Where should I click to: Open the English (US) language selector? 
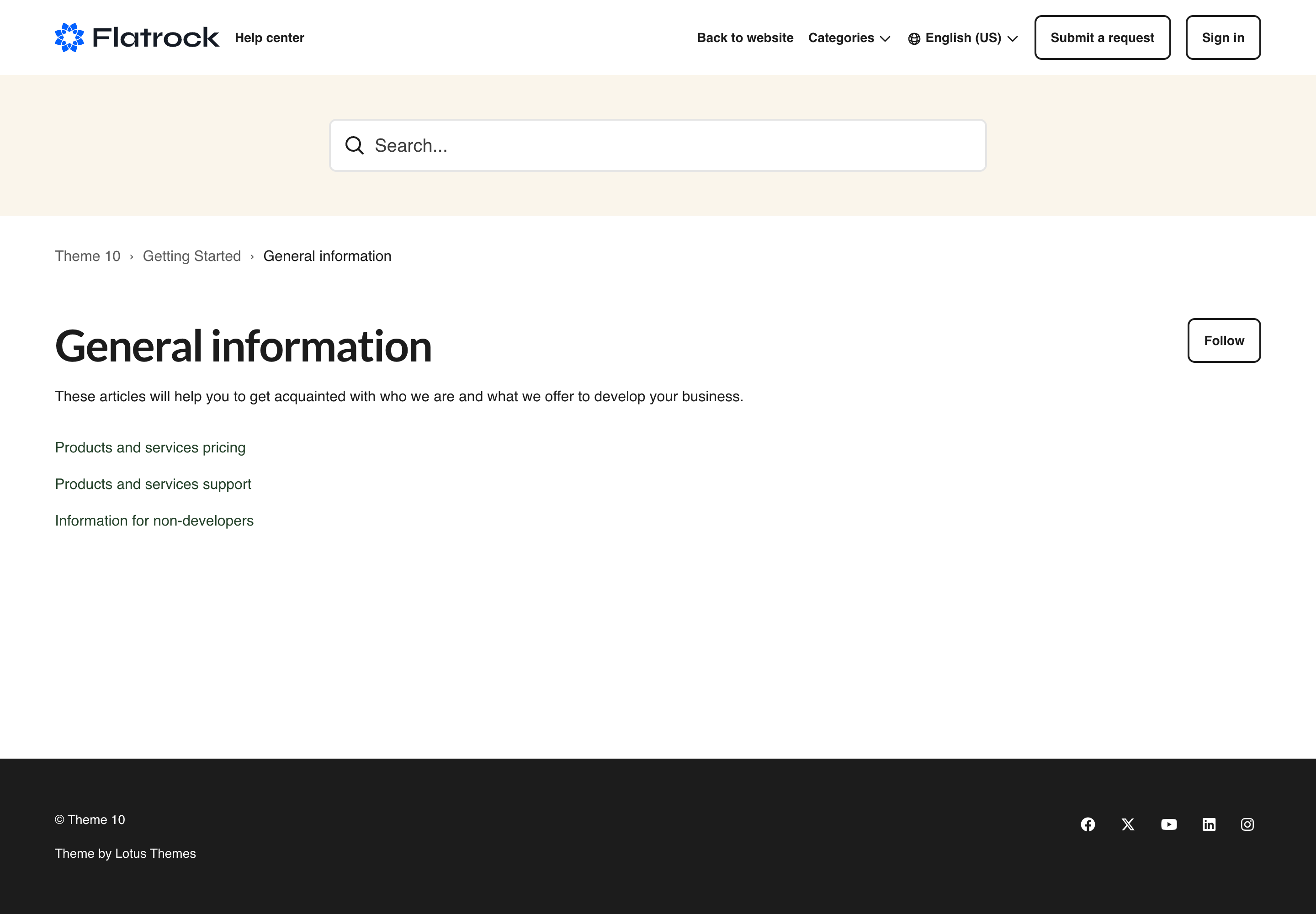pos(963,38)
